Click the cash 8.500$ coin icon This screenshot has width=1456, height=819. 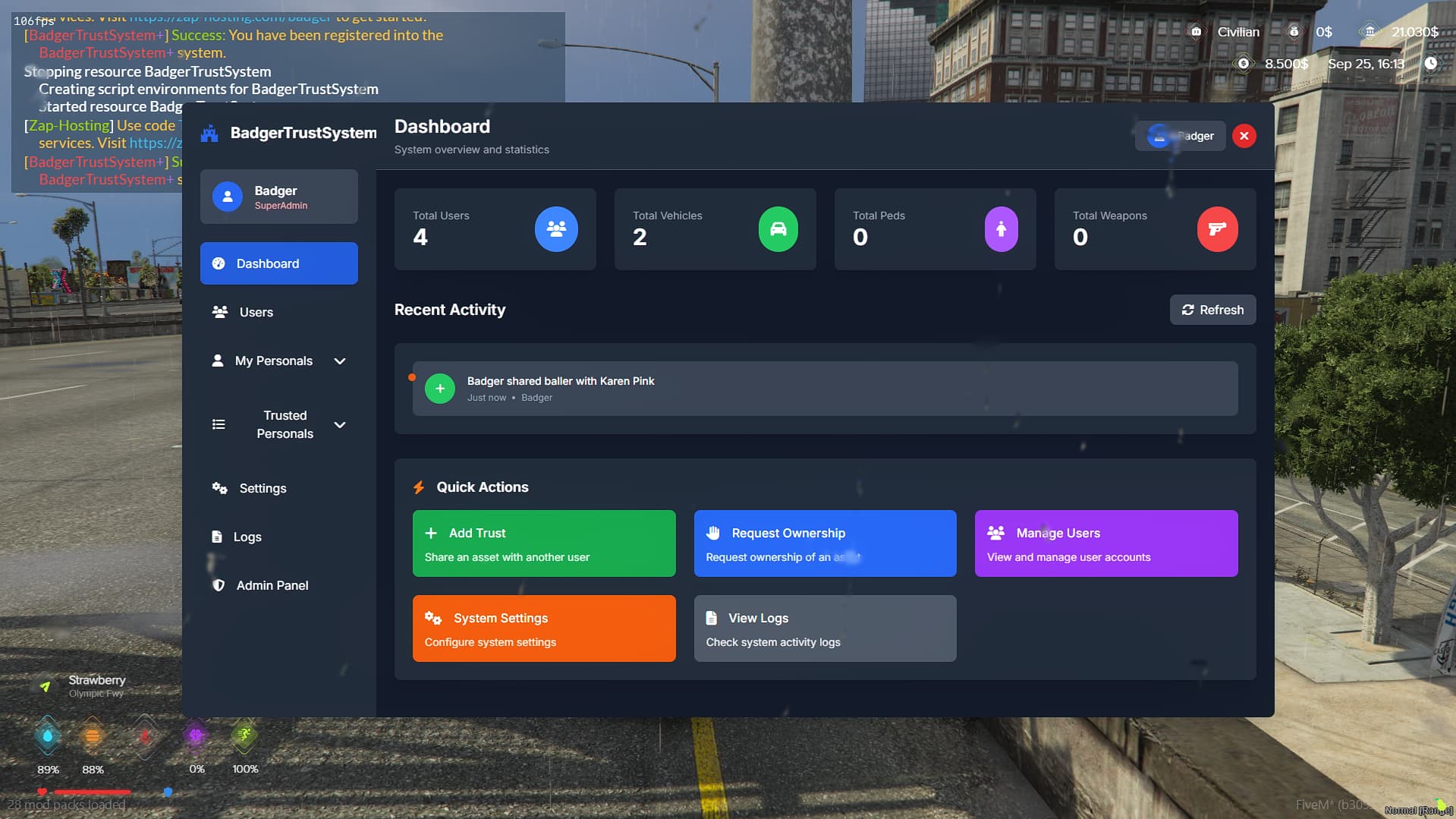tap(1243, 64)
